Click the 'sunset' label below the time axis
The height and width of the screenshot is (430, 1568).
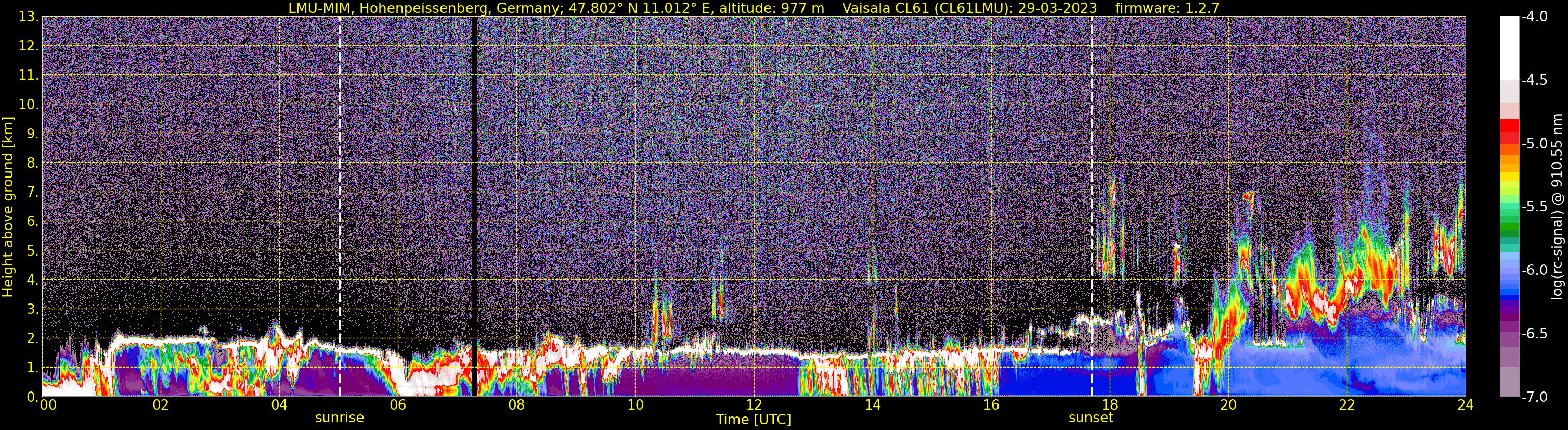coord(1091,418)
